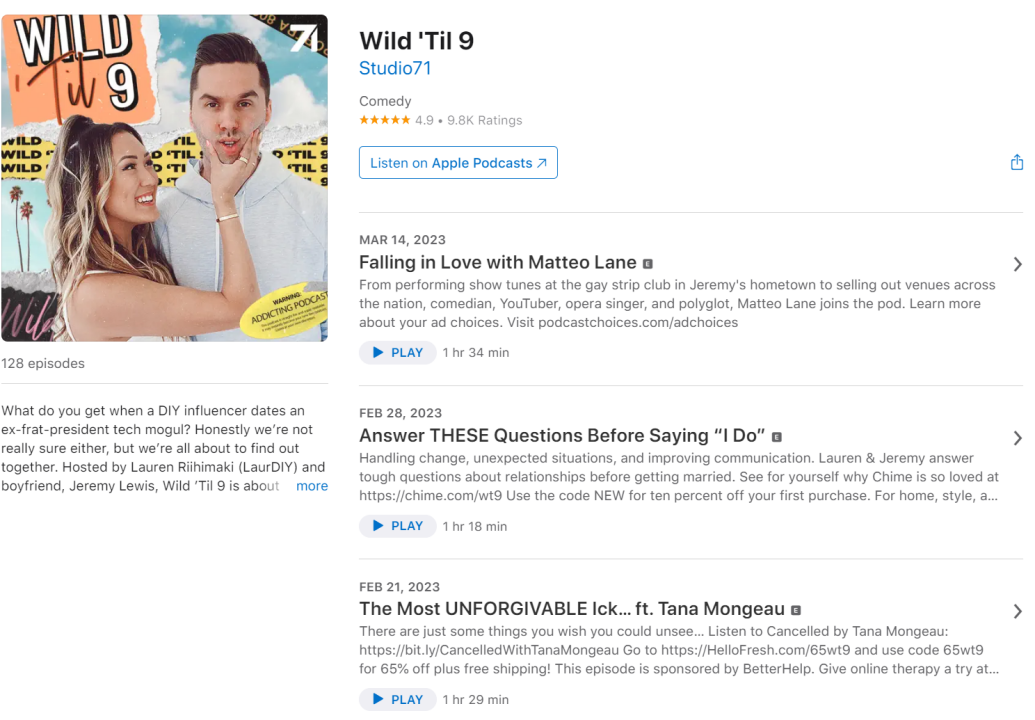Open the Falling in Love with Matteo Lane title
1035x720 pixels.
point(498,263)
